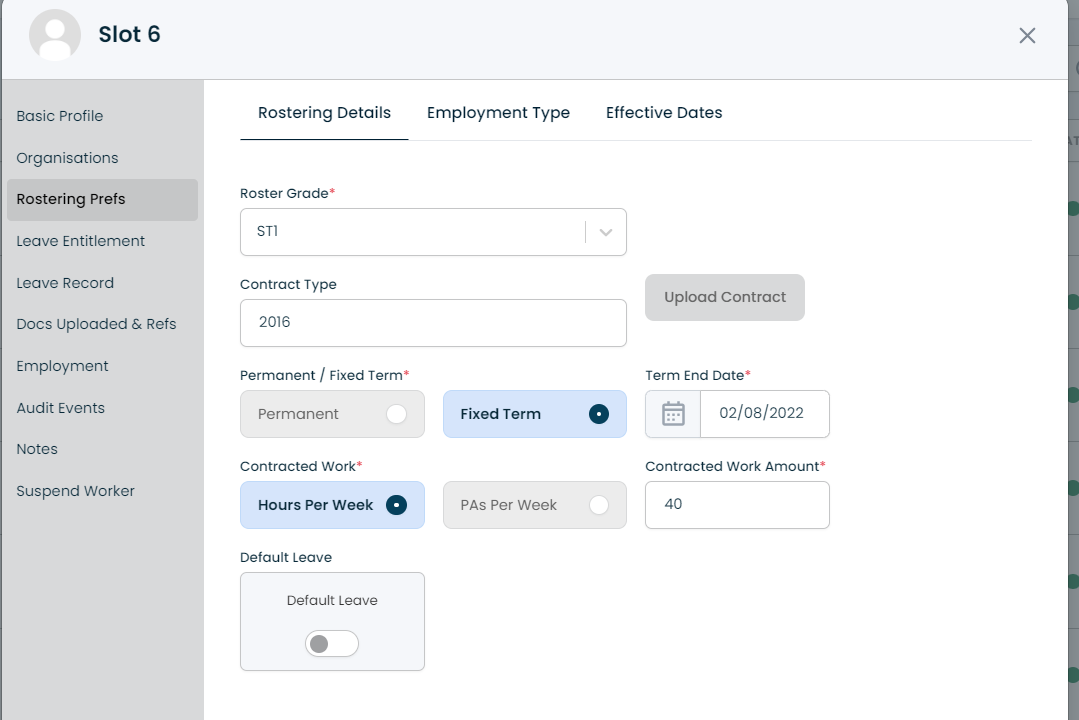Close the Slot 6 dialog

pos(1027,36)
